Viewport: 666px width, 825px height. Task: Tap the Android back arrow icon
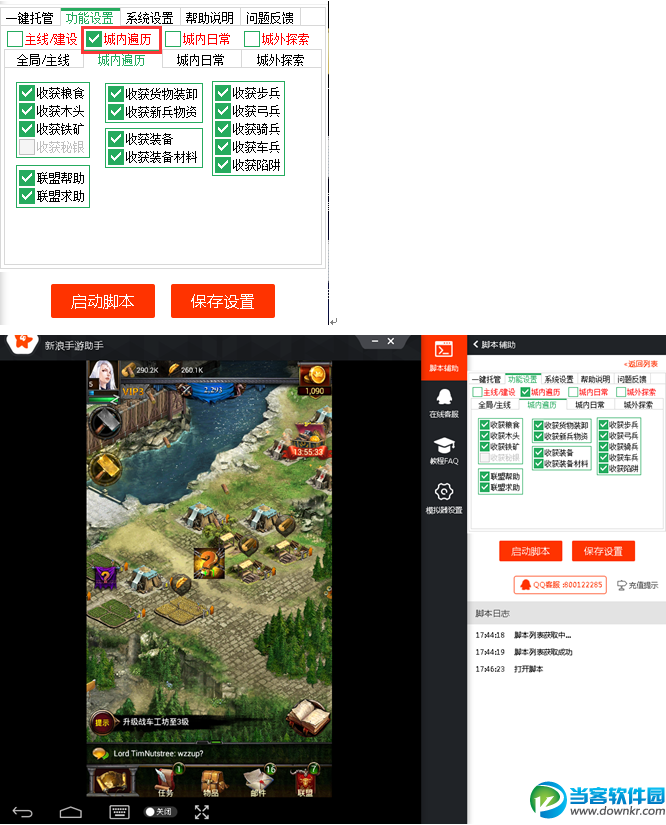23,812
